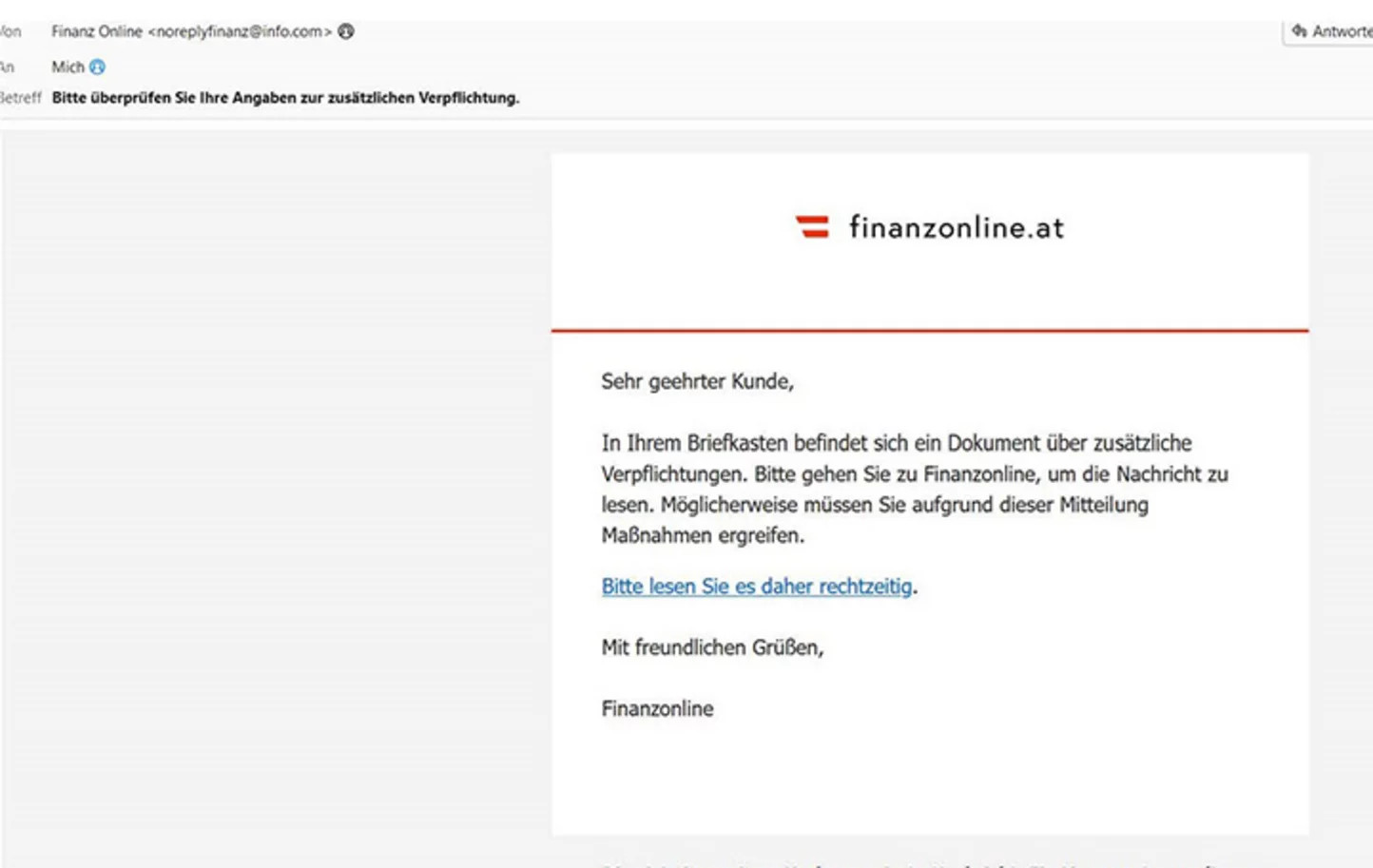Click the 'An' field label
The height and width of the screenshot is (868, 1373).
point(8,68)
